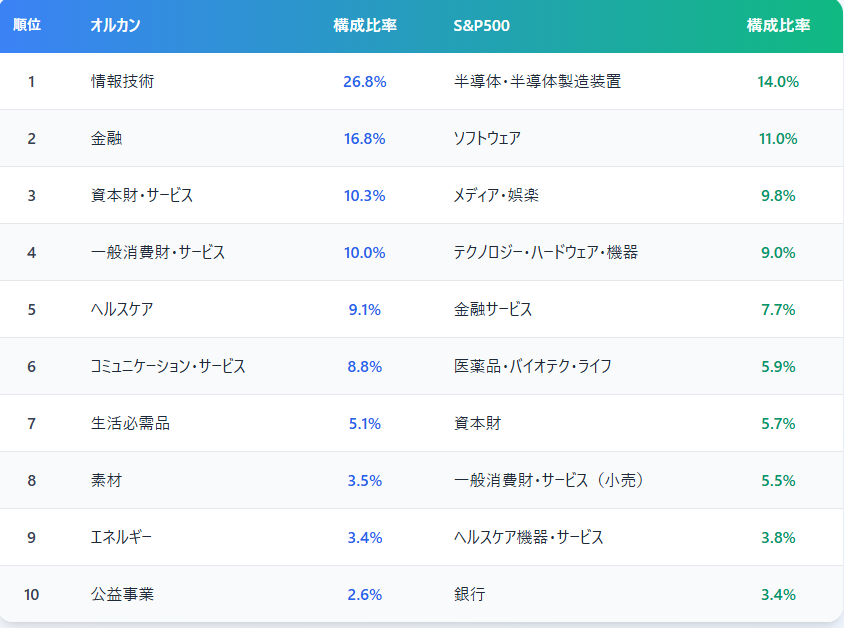Select the 医薬品・バイオテク・ライフ cell
Viewport: 844px width, 628px height.
(532, 367)
